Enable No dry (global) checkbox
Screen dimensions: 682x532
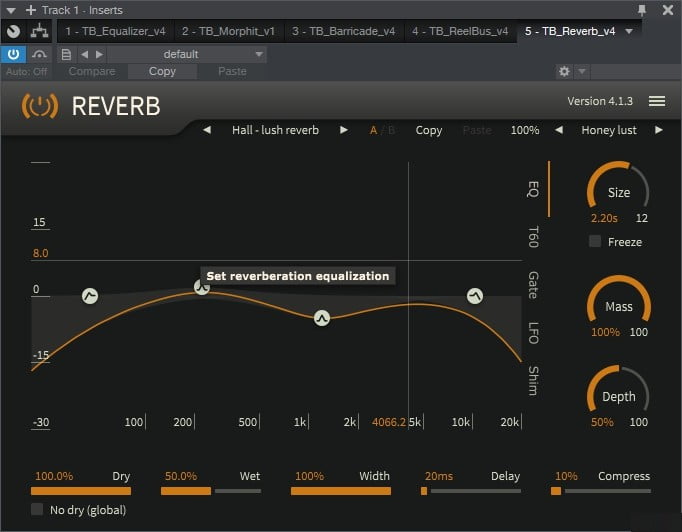(x=37, y=509)
